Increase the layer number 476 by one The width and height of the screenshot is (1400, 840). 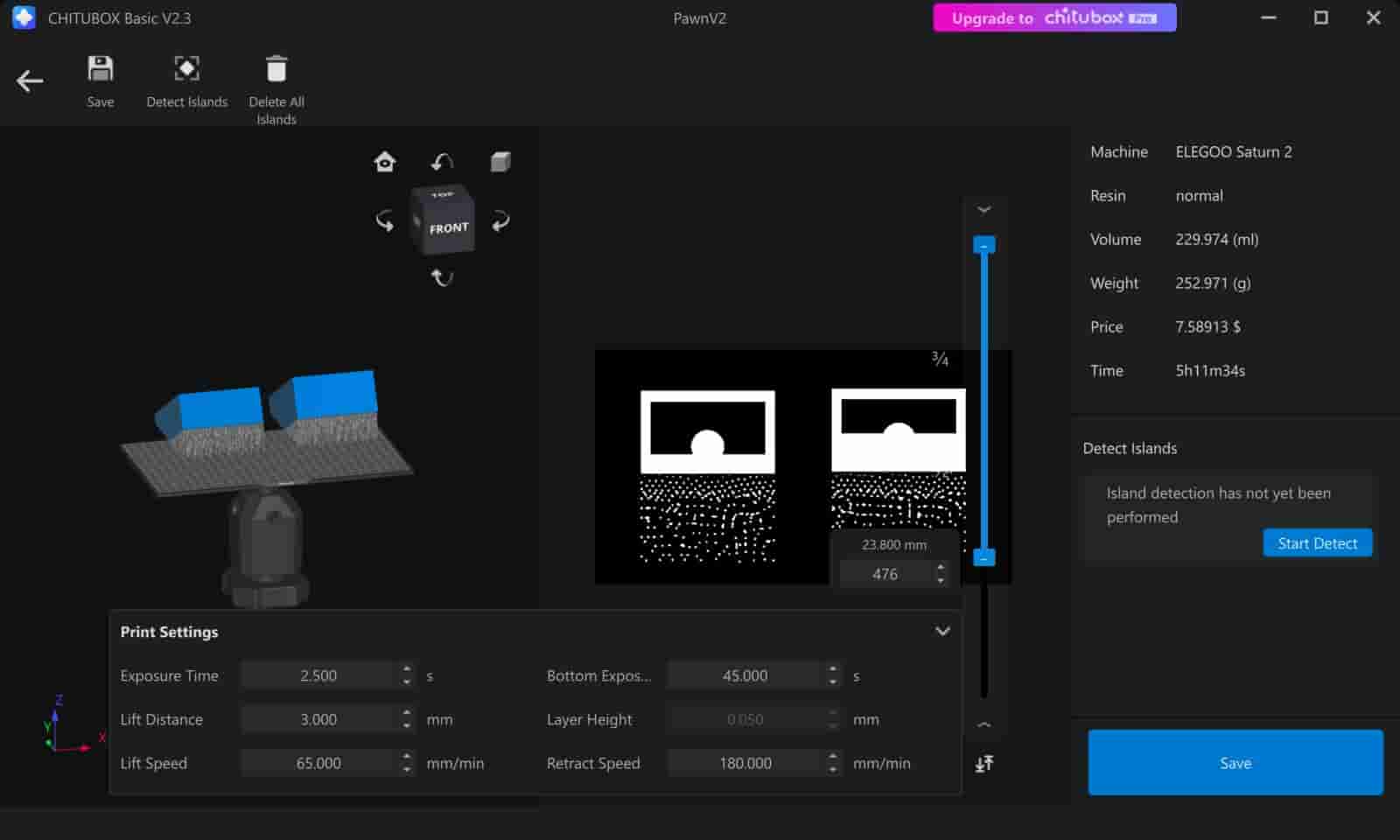point(941,568)
